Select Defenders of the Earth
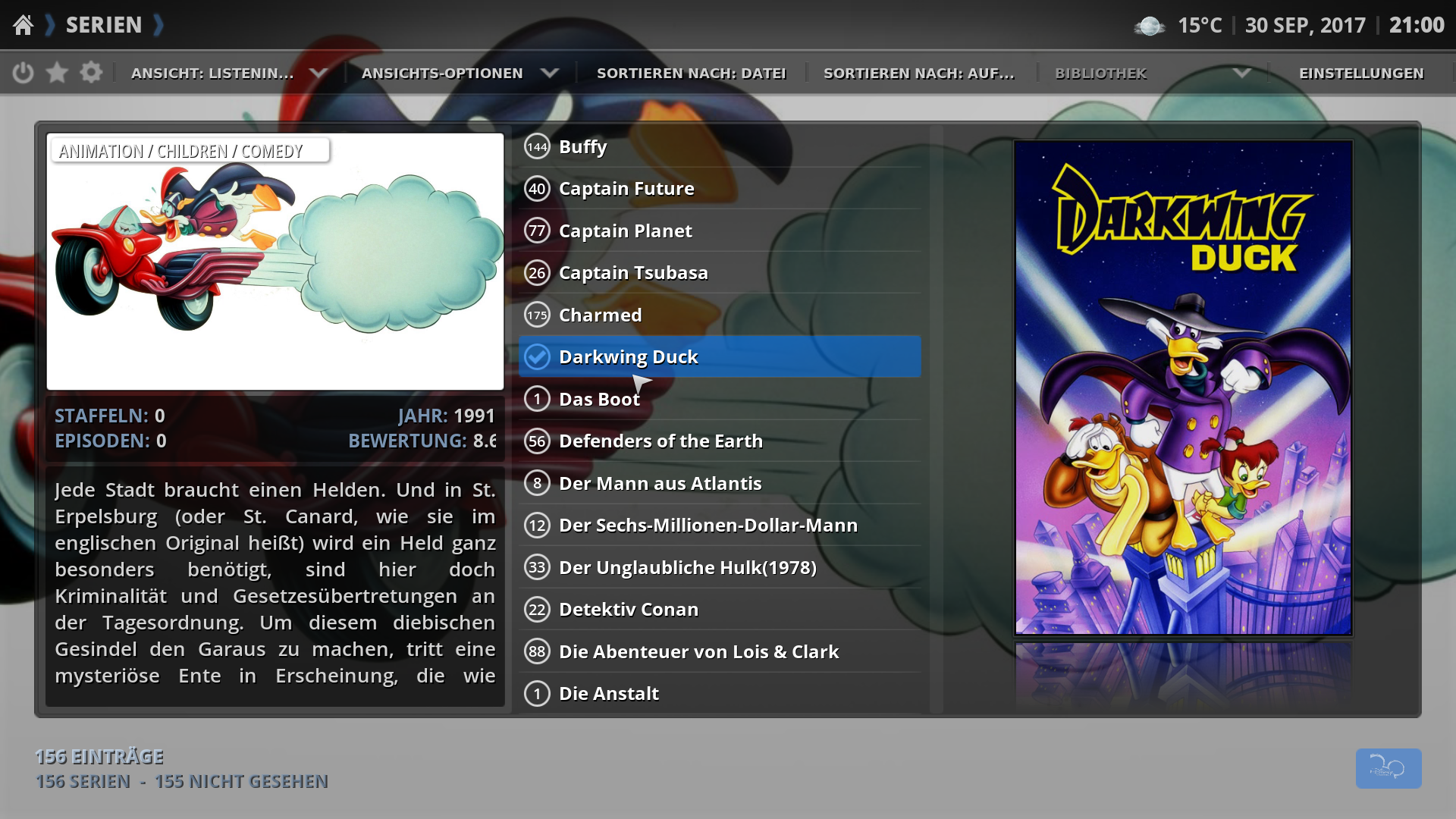This screenshot has height=819, width=1456. [x=720, y=441]
